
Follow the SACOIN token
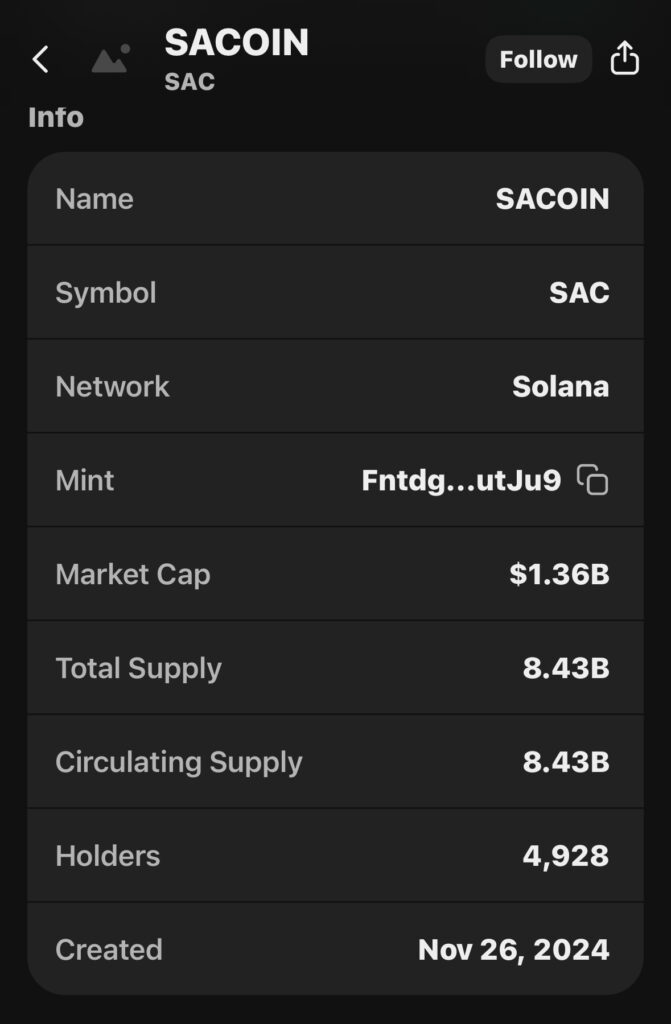click(538, 60)
